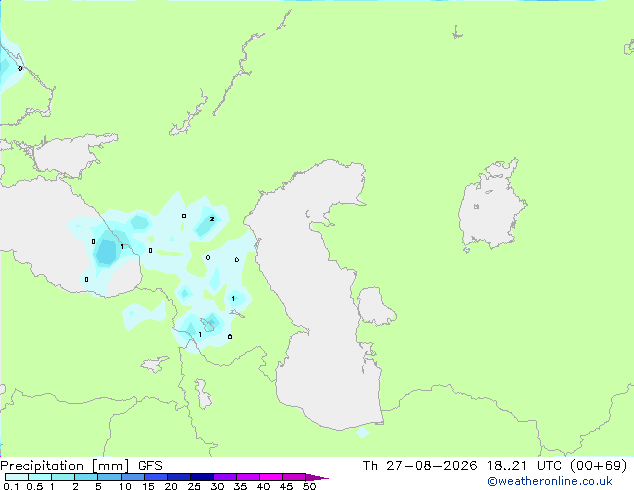This screenshot has width=634, height=490.
Task: Select the '18..21 UTC' time range text
Action: point(524,466)
